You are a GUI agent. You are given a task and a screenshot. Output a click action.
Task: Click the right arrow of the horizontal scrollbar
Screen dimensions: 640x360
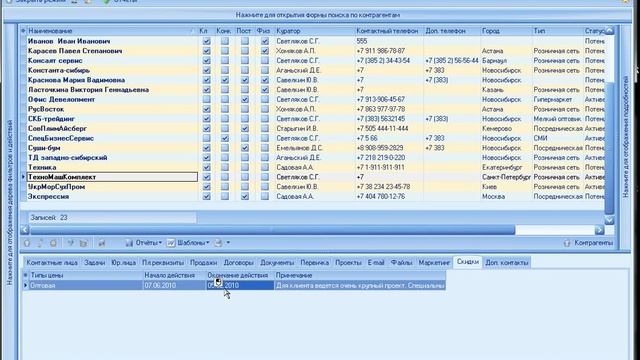[x=599, y=230]
